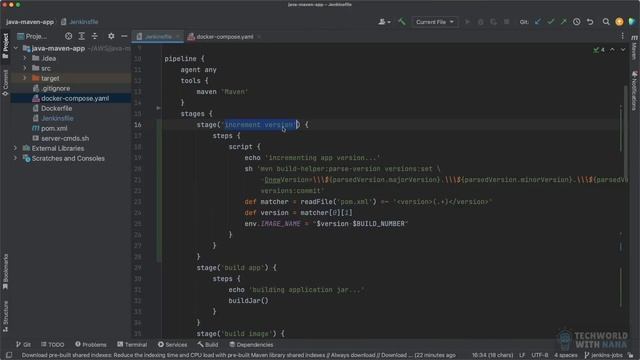The width and height of the screenshot is (640, 360).
Task: Open server-cmds.sh in project tree
Action: click(x=64, y=138)
